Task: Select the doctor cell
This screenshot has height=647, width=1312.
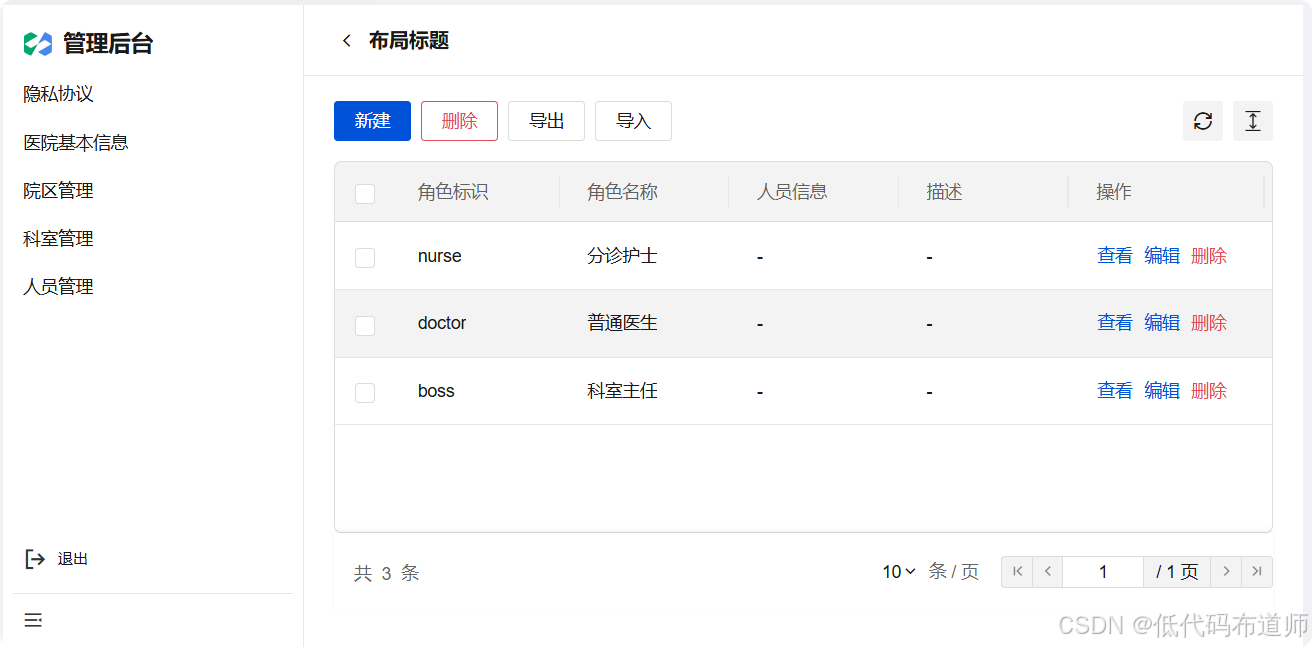Action: pos(442,323)
